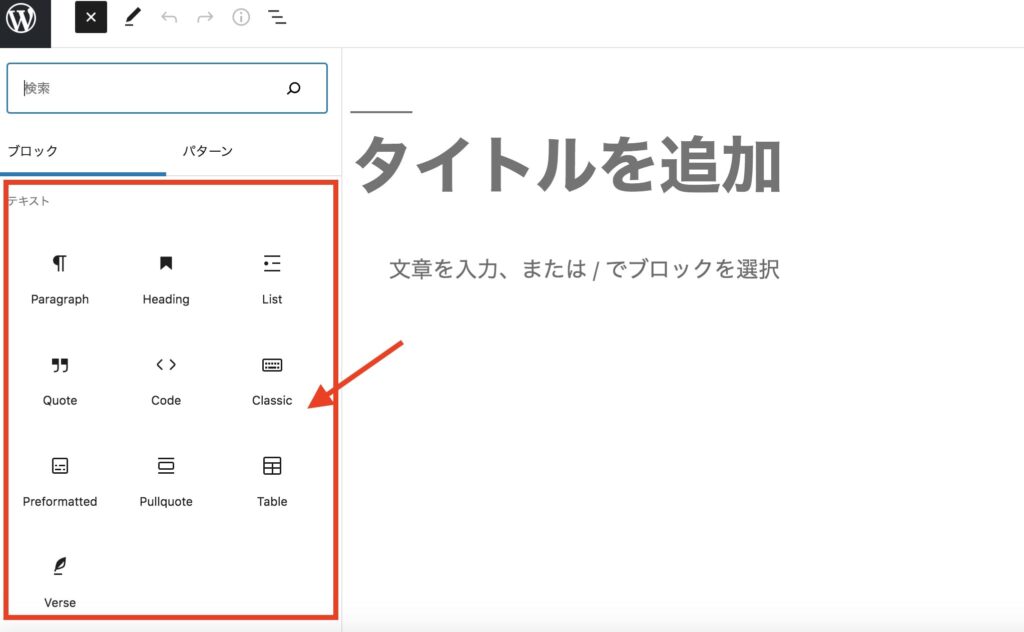This screenshot has width=1024, height=632.
Task: Click the テキスト category label
Action: pos(28,201)
